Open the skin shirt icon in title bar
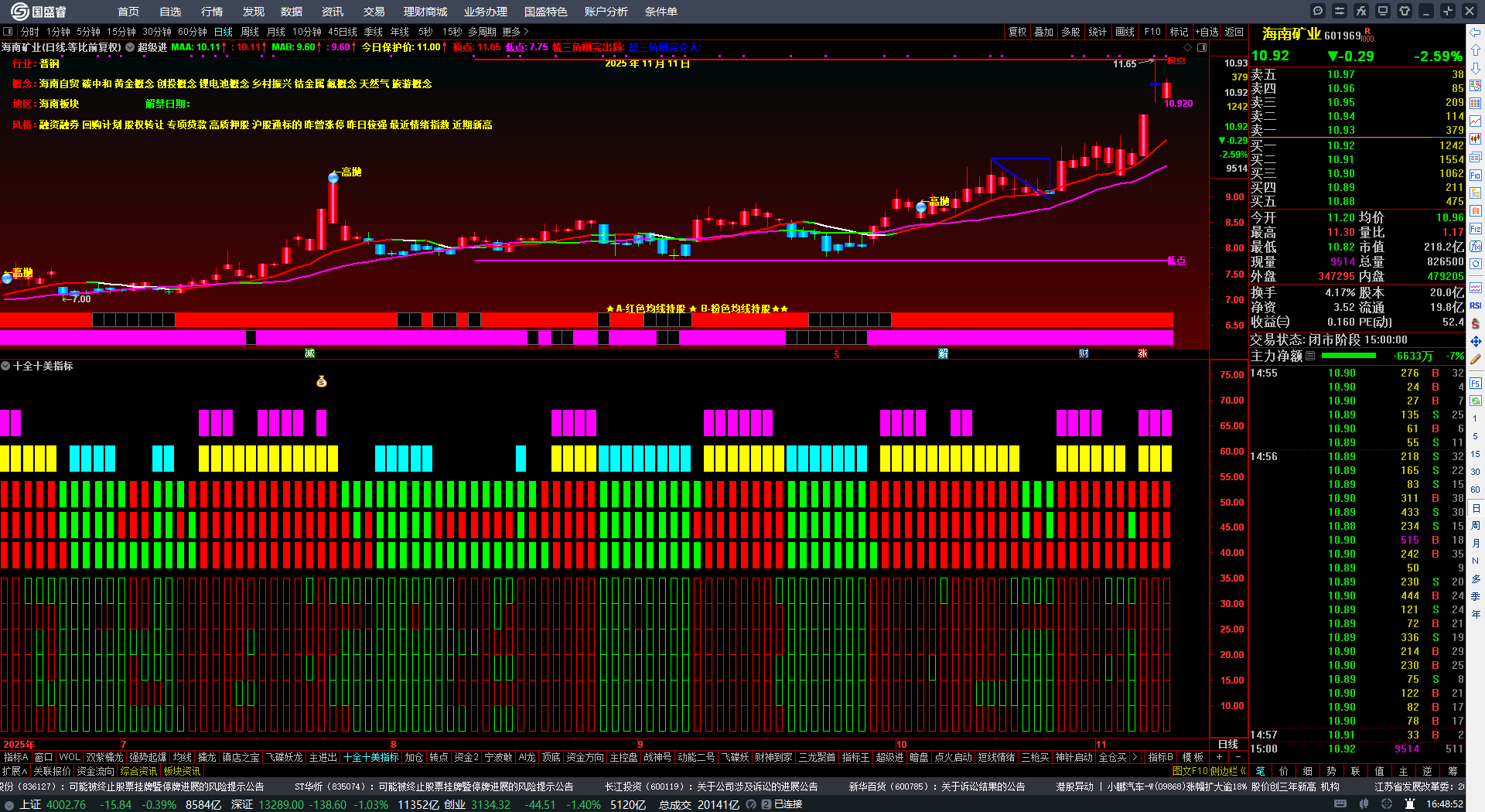Viewport: 1485px width, 812px height. tap(1405, 11)
